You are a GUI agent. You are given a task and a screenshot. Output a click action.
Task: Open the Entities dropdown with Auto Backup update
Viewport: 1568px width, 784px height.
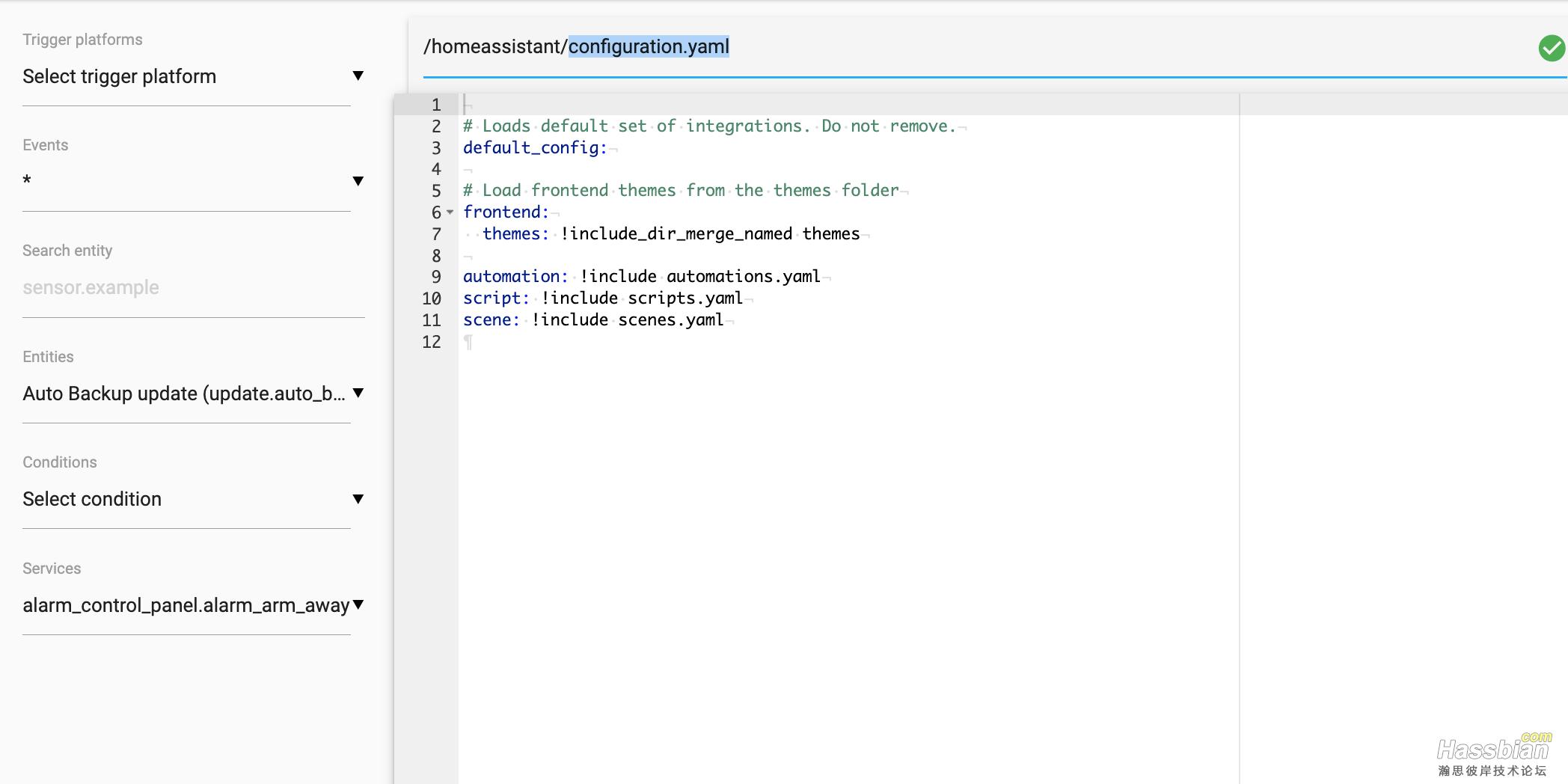coord(193,393)
